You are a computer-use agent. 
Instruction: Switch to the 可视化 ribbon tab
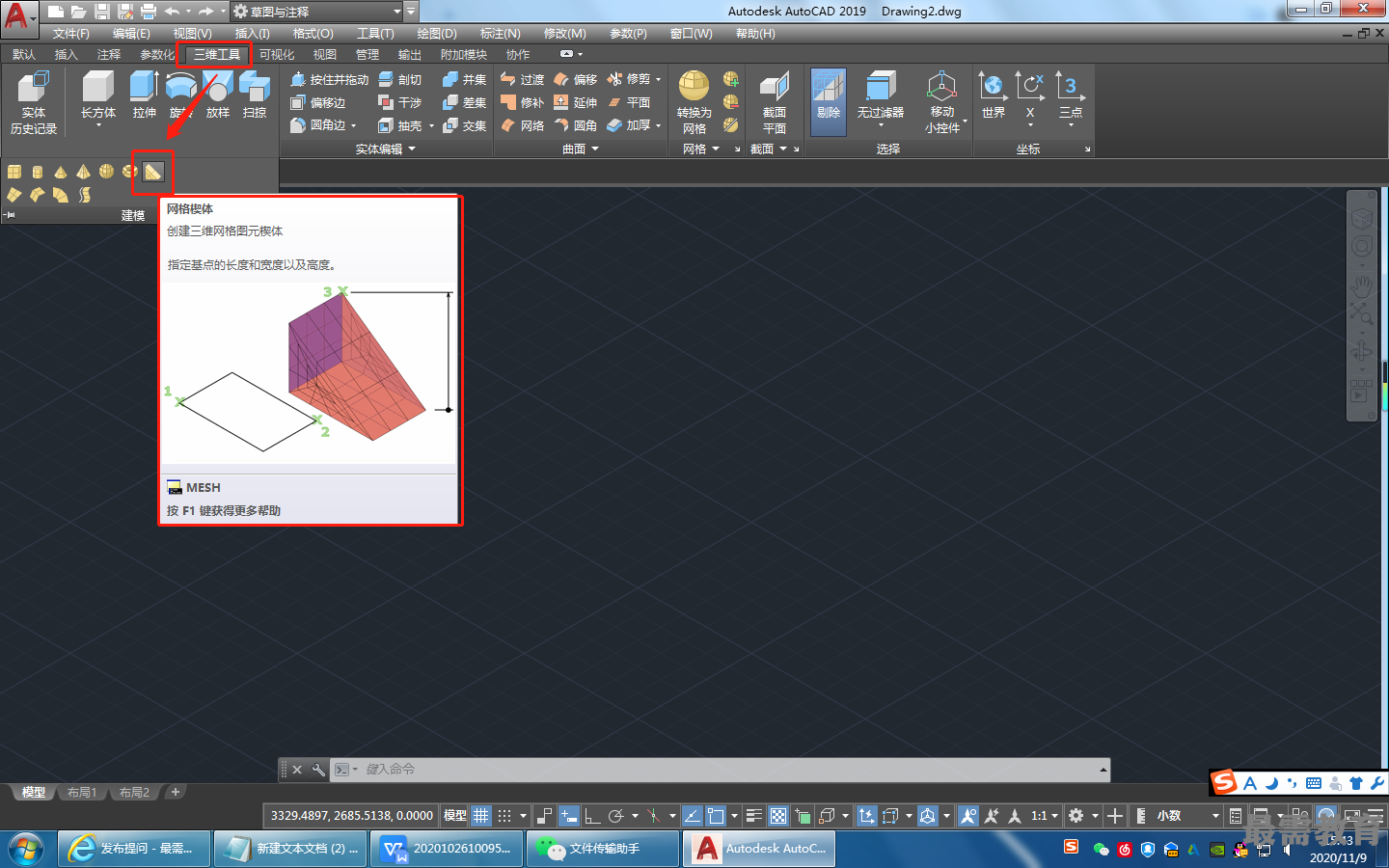277,54
